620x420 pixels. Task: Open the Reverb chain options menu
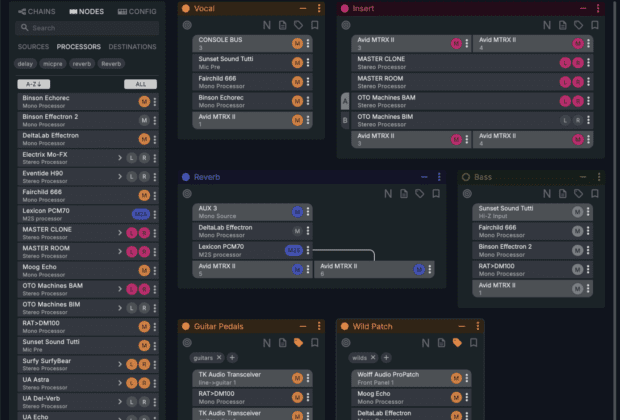(x=439, y=177)
